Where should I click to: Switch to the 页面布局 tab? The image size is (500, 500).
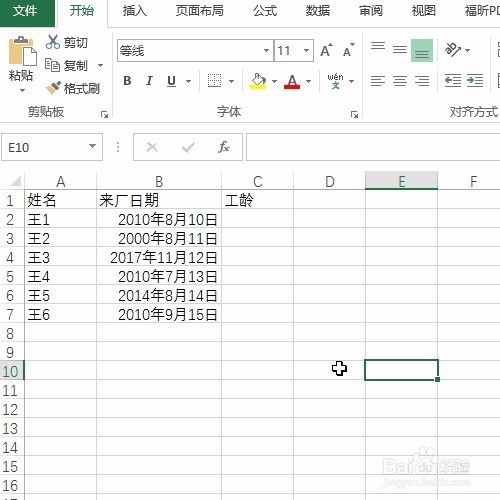tap(199, 11)
